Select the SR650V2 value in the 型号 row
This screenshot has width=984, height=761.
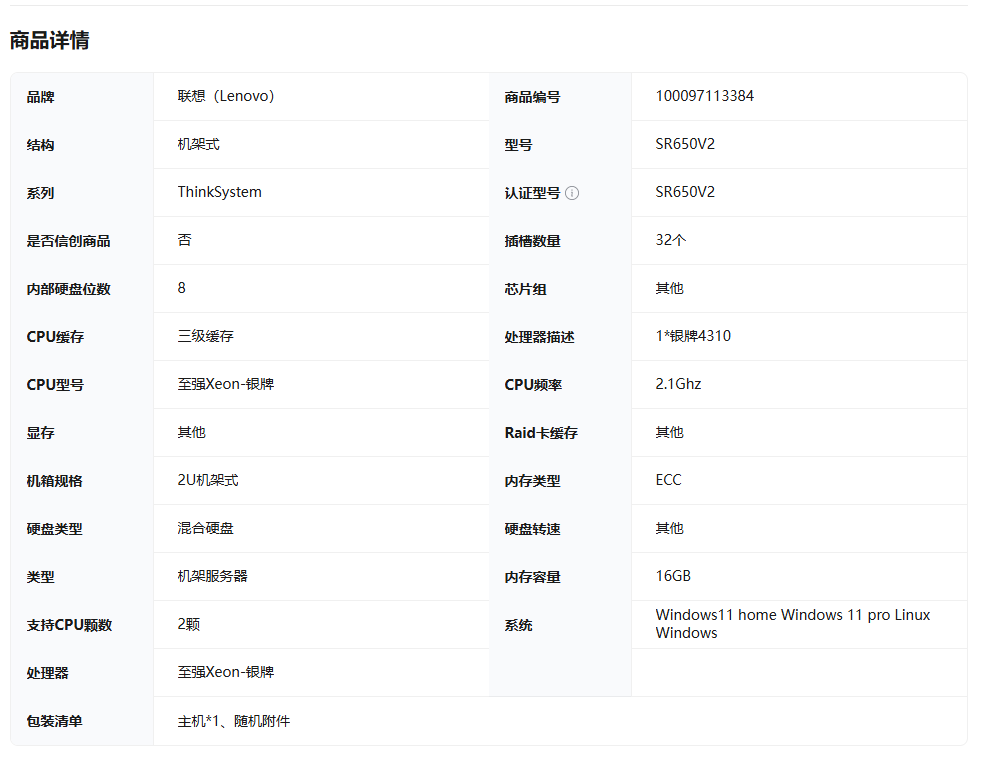(685, 144)
